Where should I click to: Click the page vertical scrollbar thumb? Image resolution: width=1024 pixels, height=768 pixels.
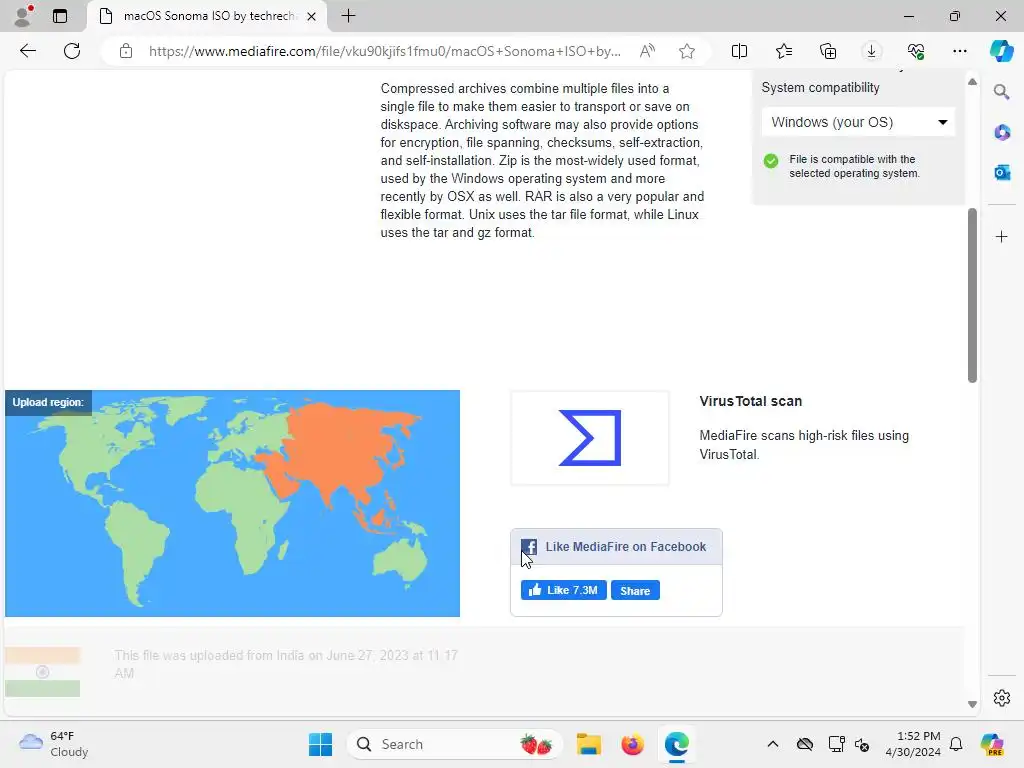[972, 295]
